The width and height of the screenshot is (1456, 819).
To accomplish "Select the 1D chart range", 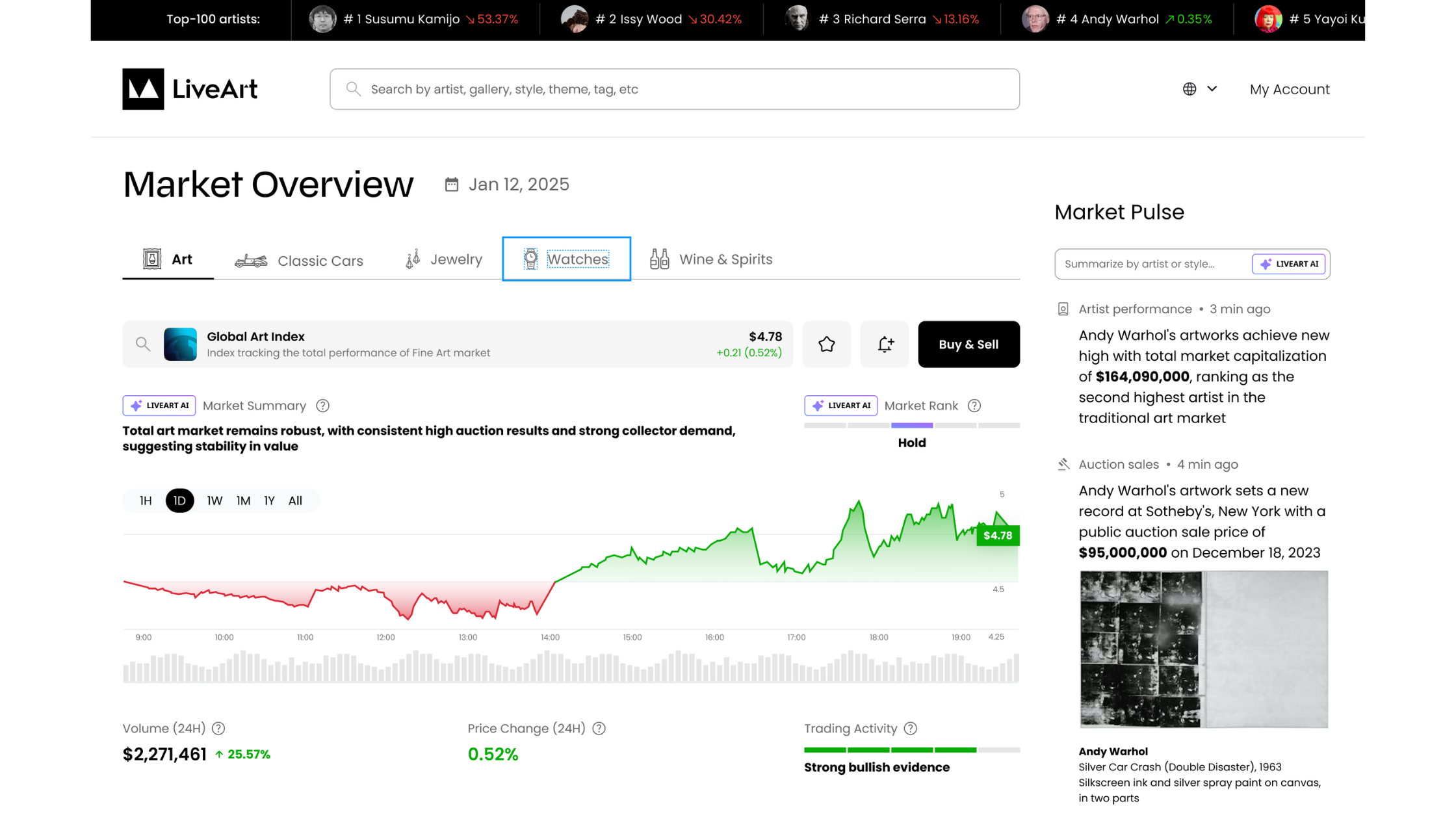I will [x=179, y=500].
